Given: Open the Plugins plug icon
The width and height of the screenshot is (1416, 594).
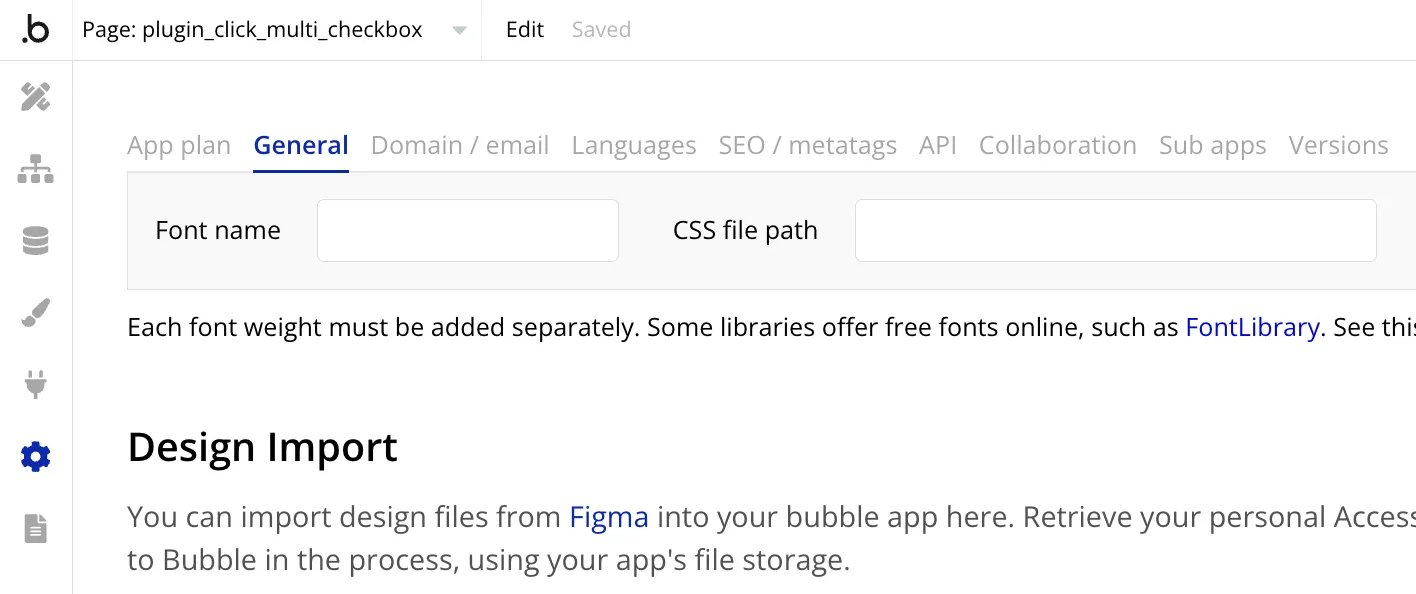Looking at the screenshot, I should tap(36, 385).
